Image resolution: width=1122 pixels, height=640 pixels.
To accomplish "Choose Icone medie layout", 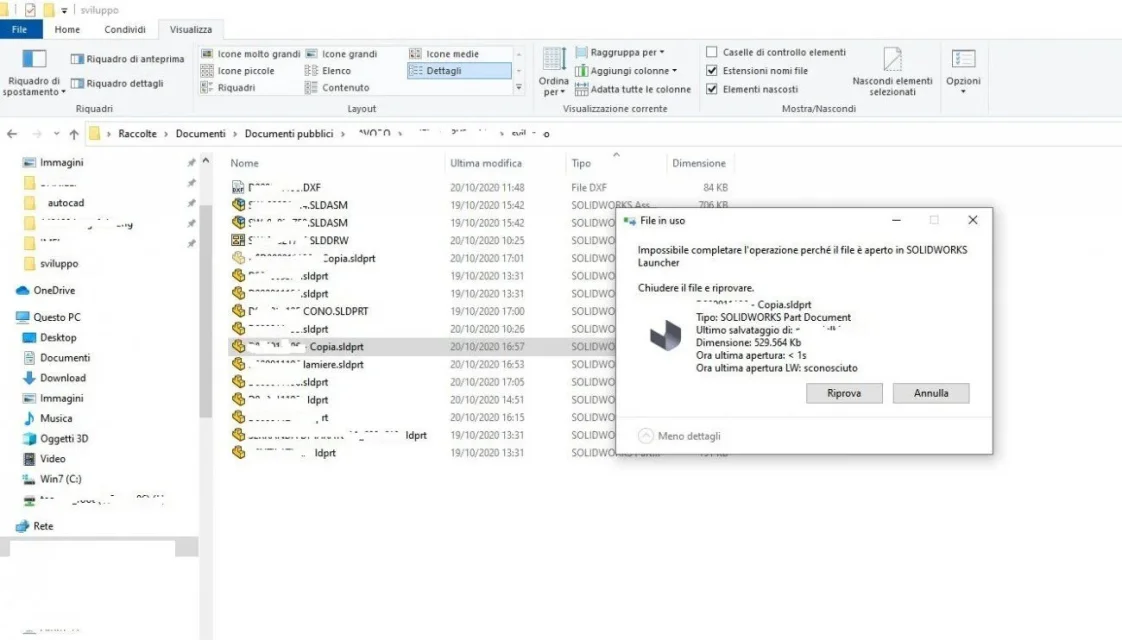I will 444,54.
